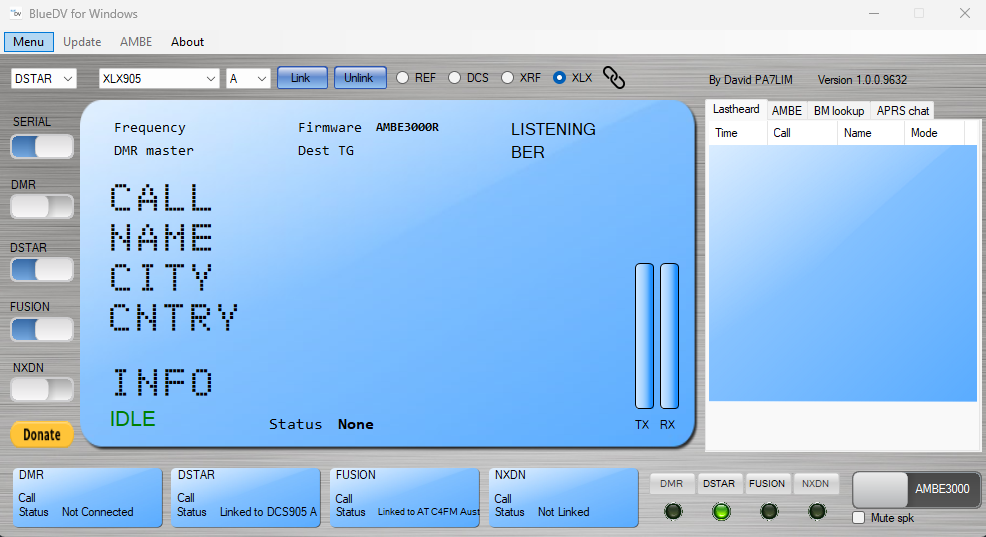Toggle the FUSION switch on left panel
Screen dimensions: 986x537
[42, 329]
